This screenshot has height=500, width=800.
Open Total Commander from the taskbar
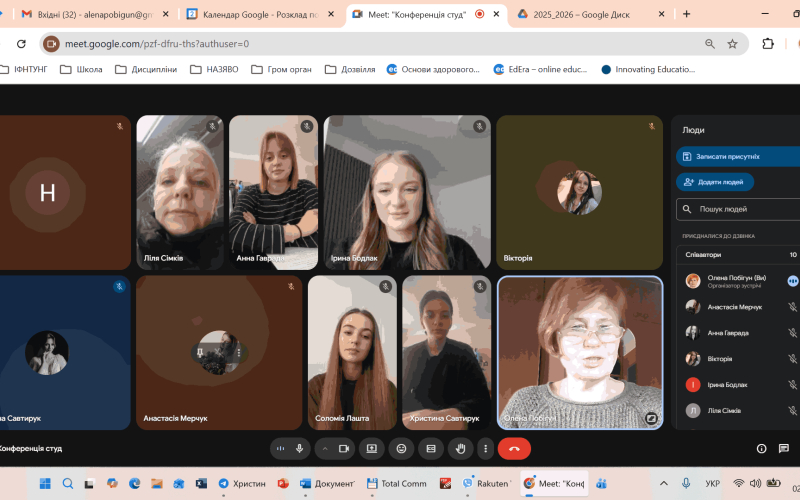pos(398,484)
